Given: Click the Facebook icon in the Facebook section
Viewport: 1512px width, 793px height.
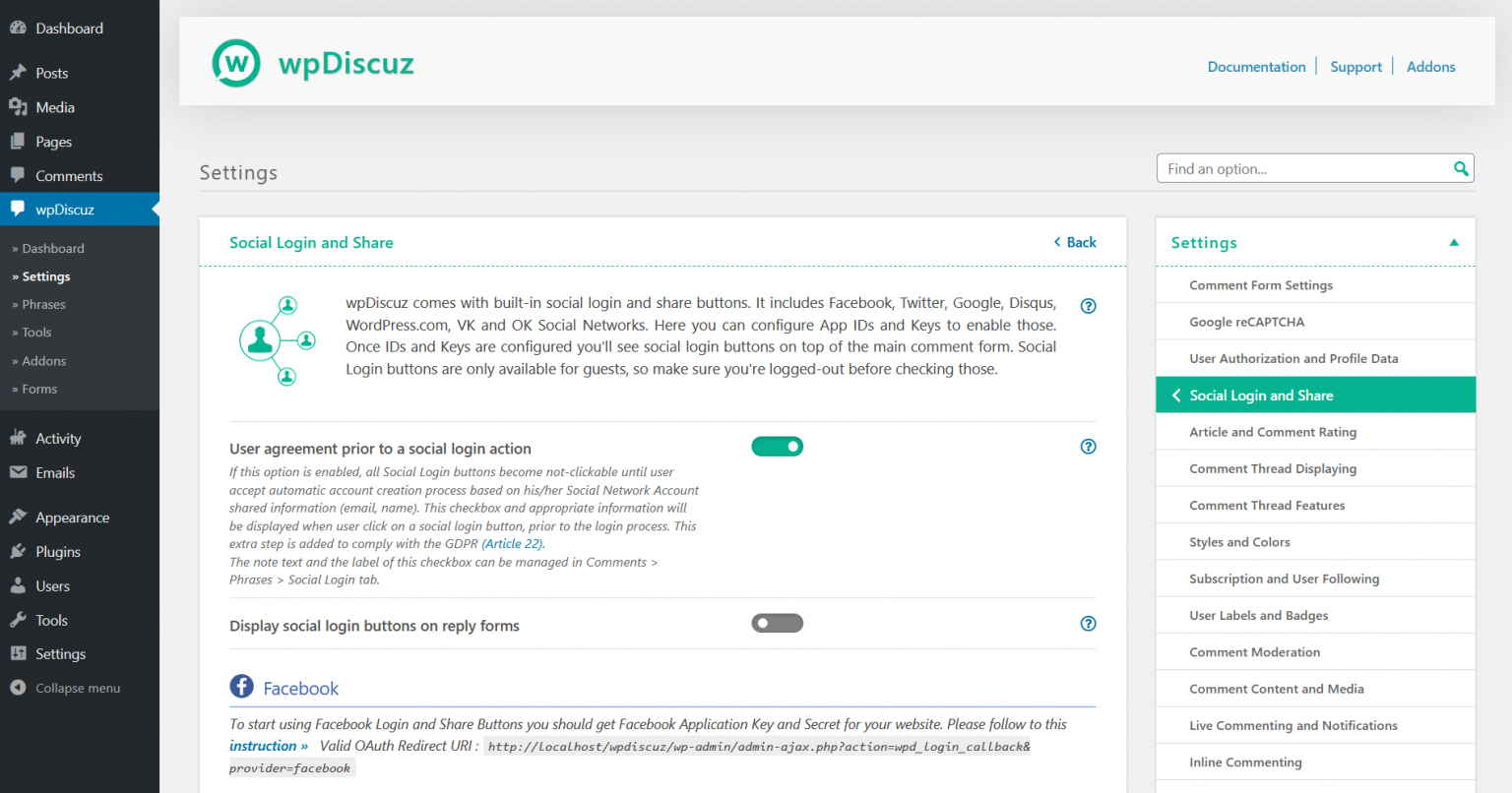Looking at the screenshot, I should click(241, 686).
